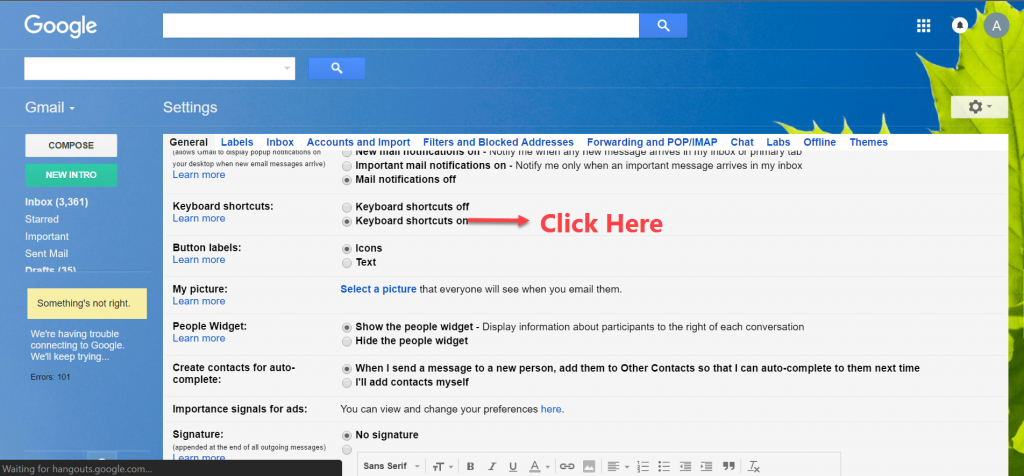
Task: Open the Gmail dropdown menu
Action: tap(50, 108)
